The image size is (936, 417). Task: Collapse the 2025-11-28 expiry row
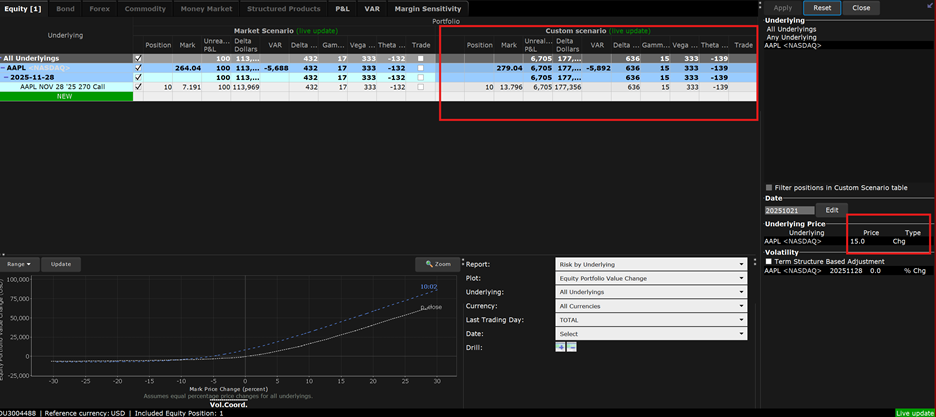(6, 78)
